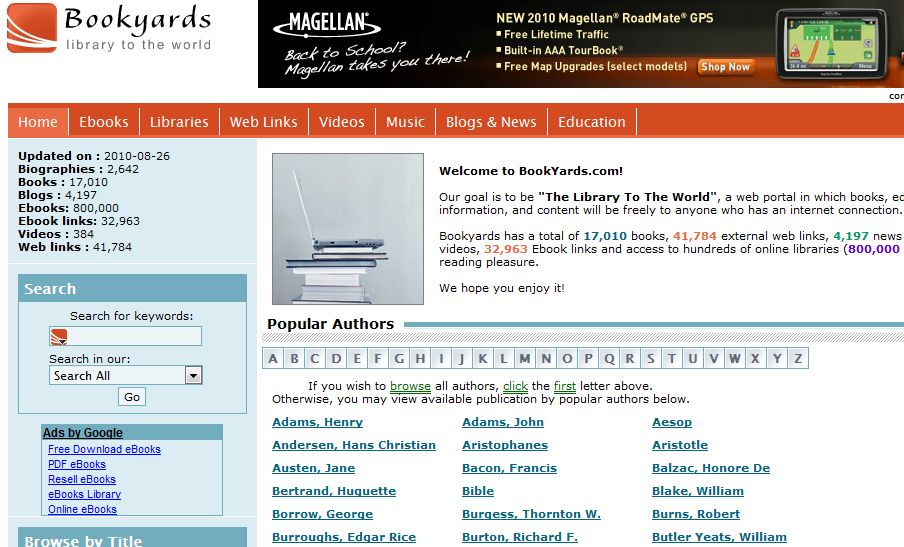This screenshot has width=904, height=547.
Task: Browse authors starting with letter K
Action: click(x=483, y=358)
